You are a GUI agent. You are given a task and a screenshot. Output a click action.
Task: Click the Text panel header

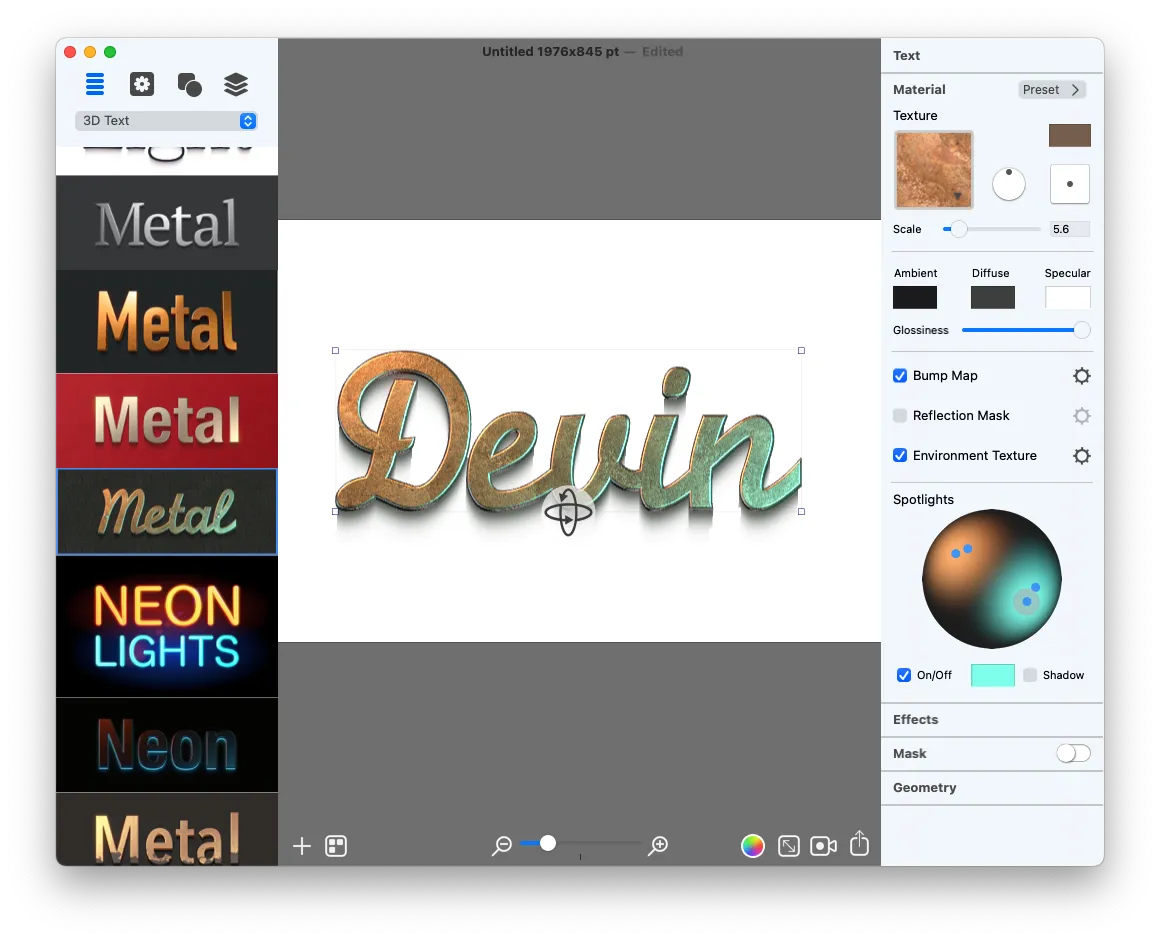[x=907, y=56]
